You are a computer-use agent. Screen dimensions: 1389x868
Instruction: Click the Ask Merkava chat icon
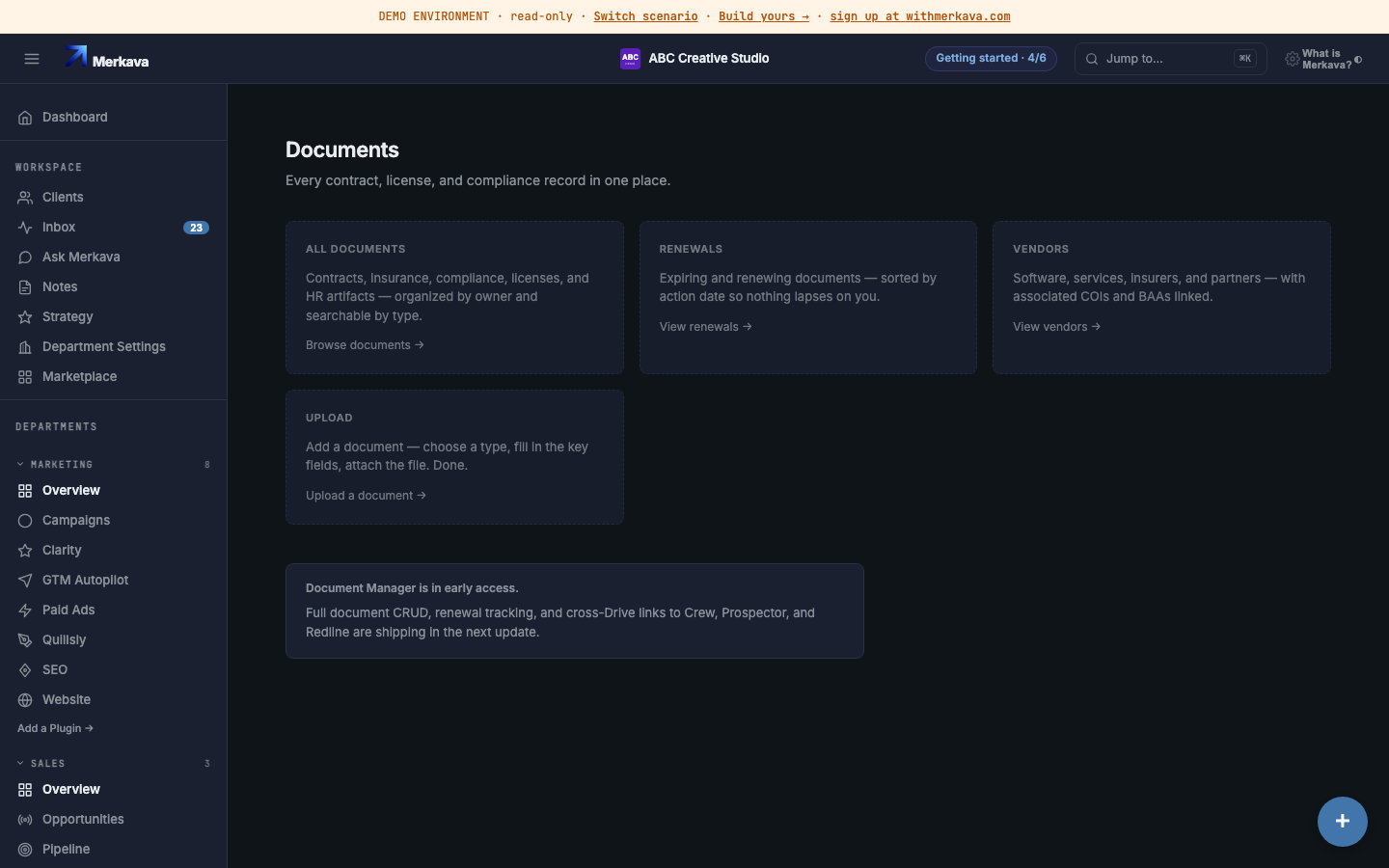[25, 258]
